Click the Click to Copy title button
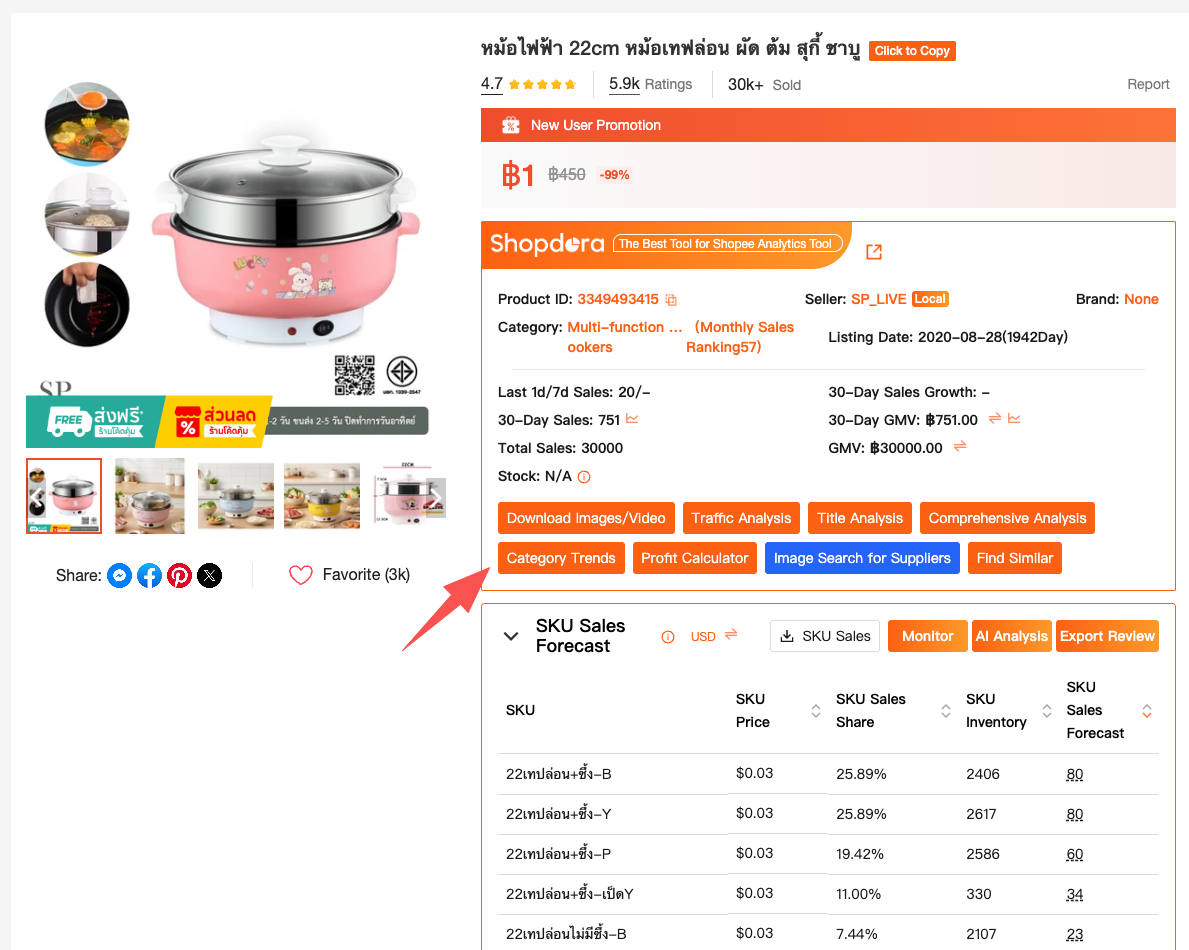This screenshot has width=1189, height=950. (911, 51)
